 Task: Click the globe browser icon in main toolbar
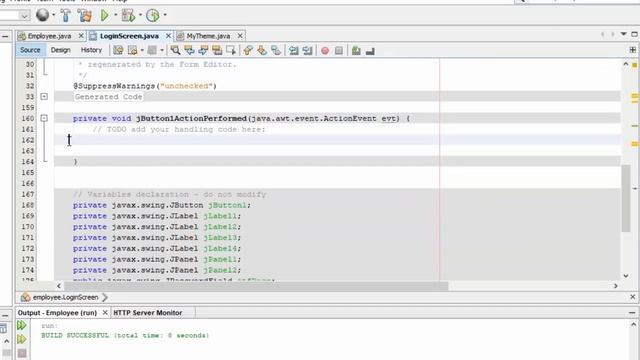pos(42,15)
